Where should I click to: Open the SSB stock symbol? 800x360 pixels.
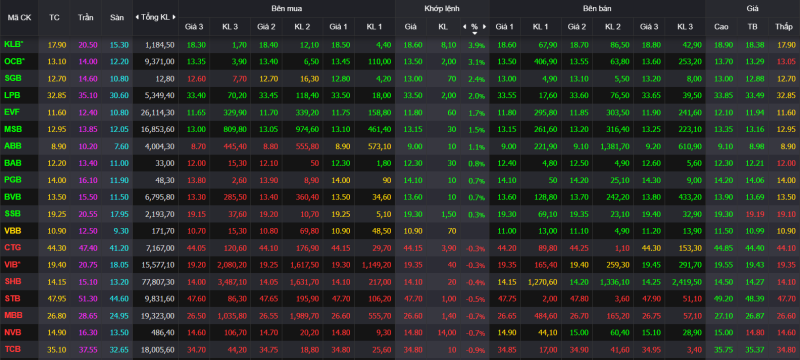[x=12, y=214]
